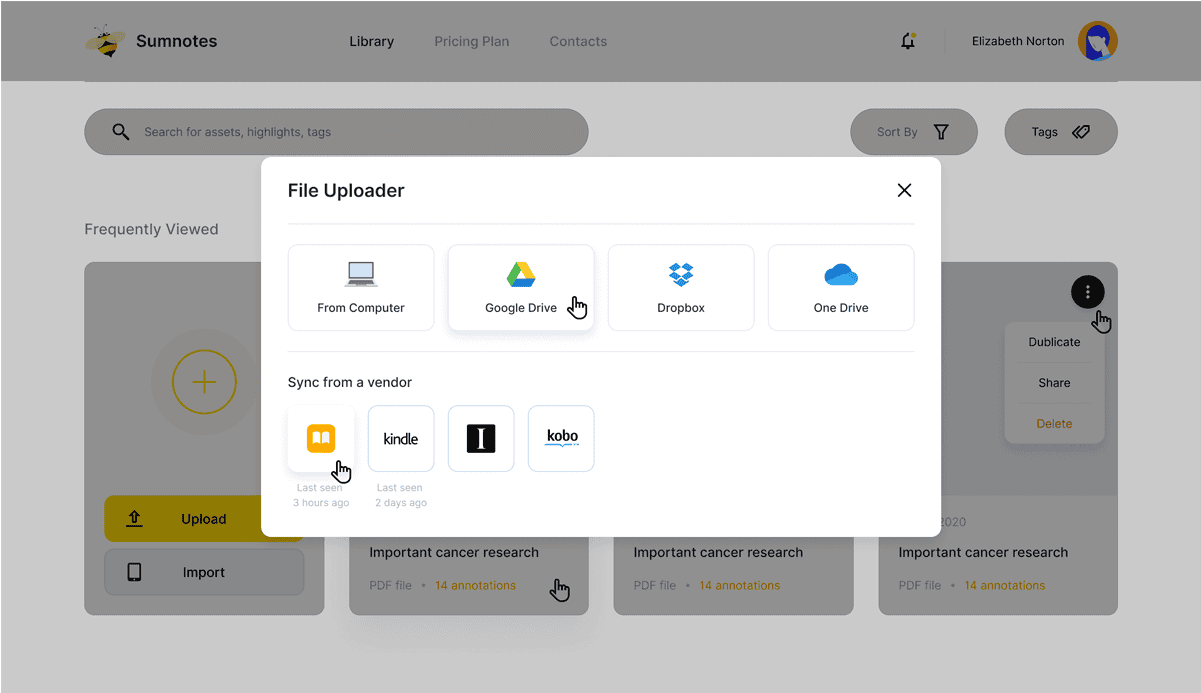Screen dimensions: 1201x693
Task: Focus the assets, highlights, tags search field
Action: pos(336,132)
